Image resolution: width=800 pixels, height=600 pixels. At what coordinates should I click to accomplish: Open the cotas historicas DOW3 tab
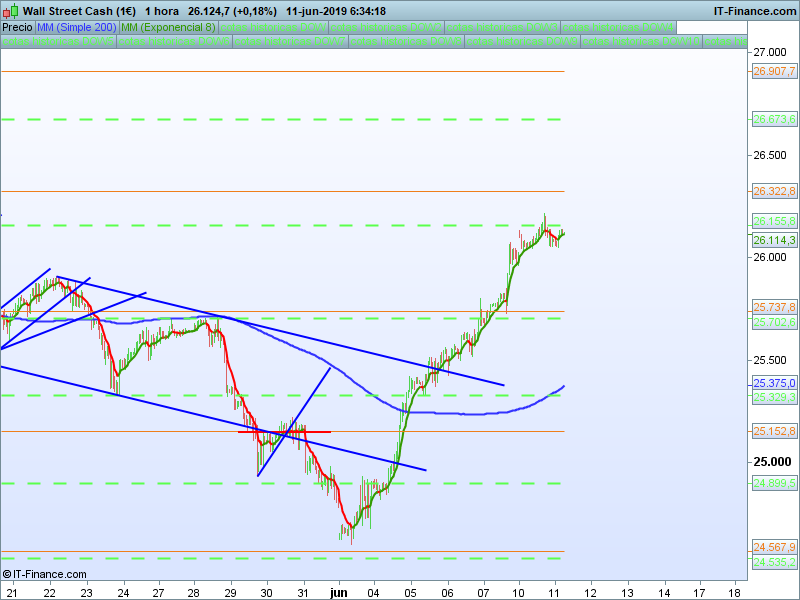[x=502, y=27]
